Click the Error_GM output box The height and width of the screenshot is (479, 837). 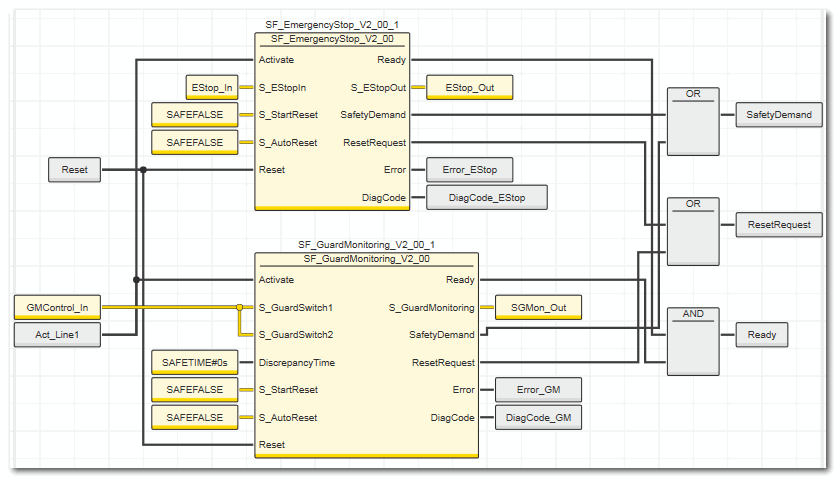click(538, 390)
